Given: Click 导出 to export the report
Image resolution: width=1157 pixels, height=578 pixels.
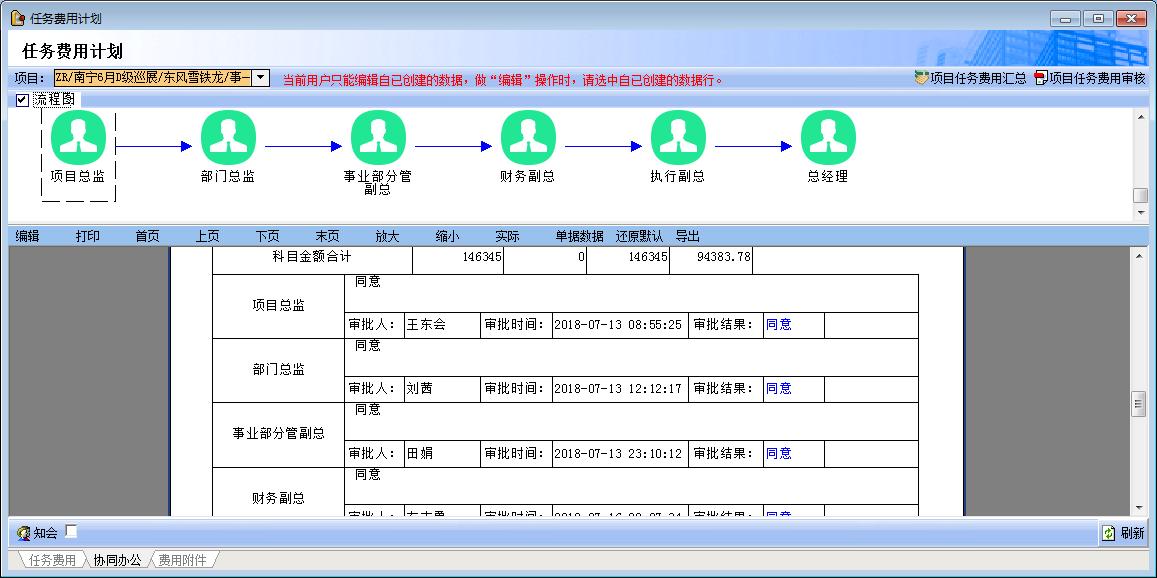Looking at the screenshot, I should 688,237.
